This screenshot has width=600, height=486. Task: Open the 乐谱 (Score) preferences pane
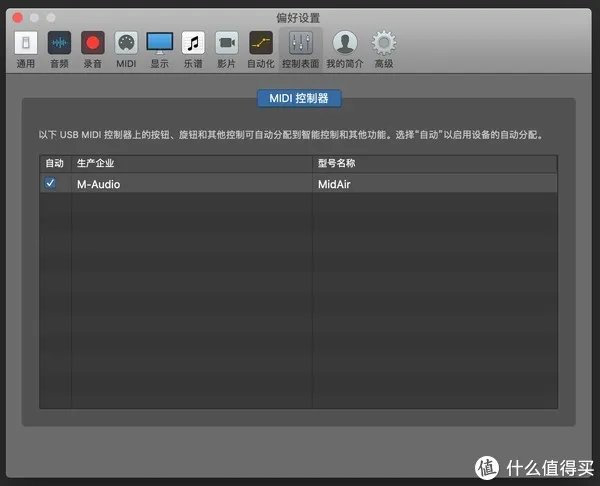pos(193,50)
